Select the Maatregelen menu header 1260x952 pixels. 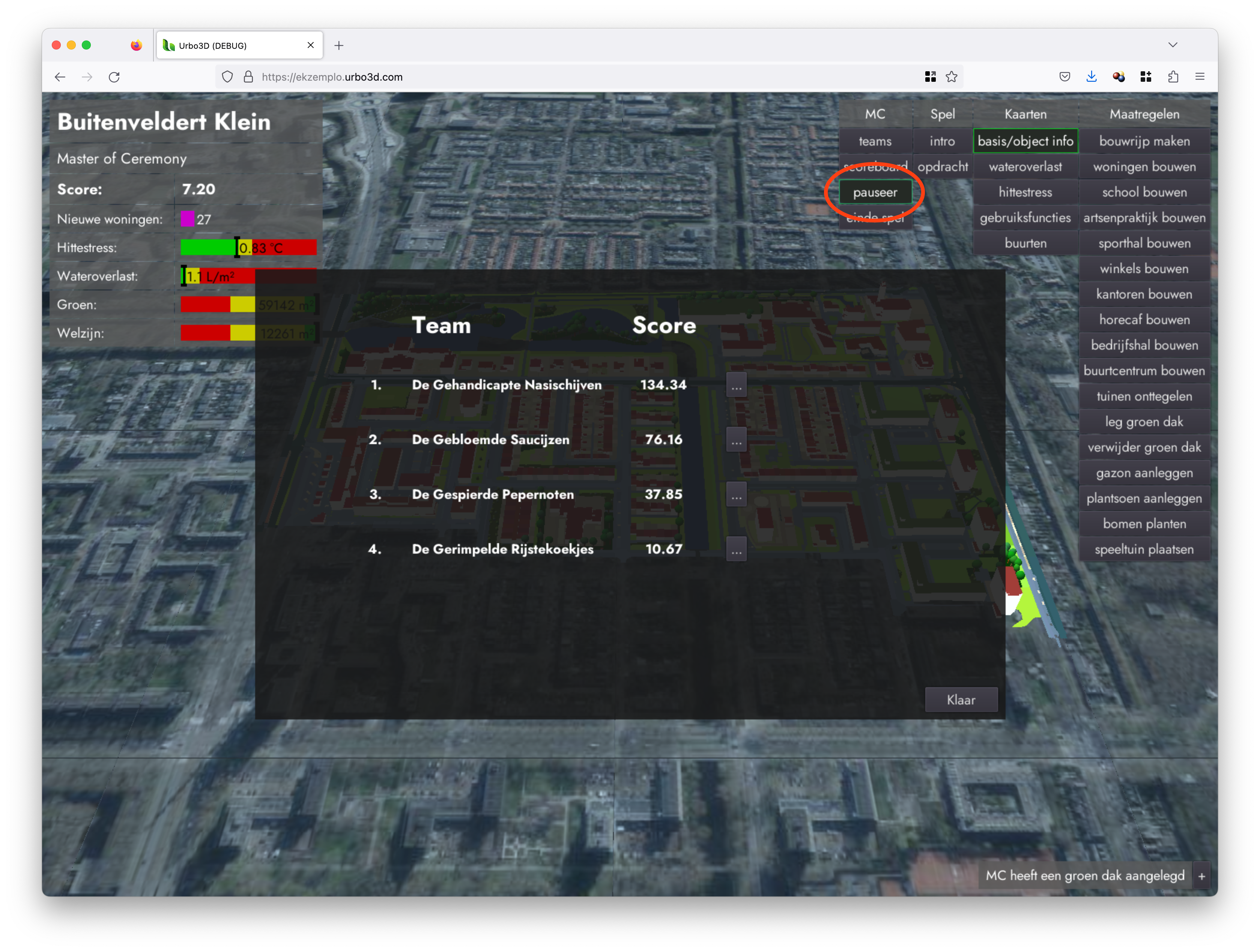coord(1144,114)
